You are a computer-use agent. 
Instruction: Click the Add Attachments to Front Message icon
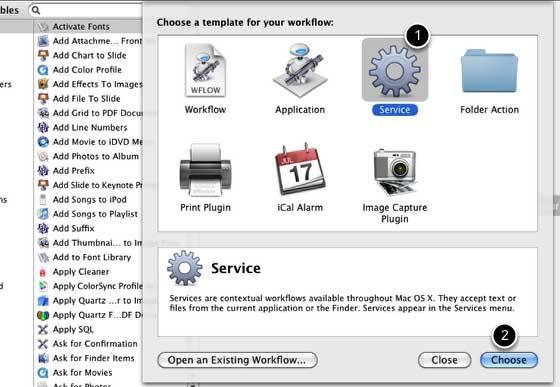(43, 41)
